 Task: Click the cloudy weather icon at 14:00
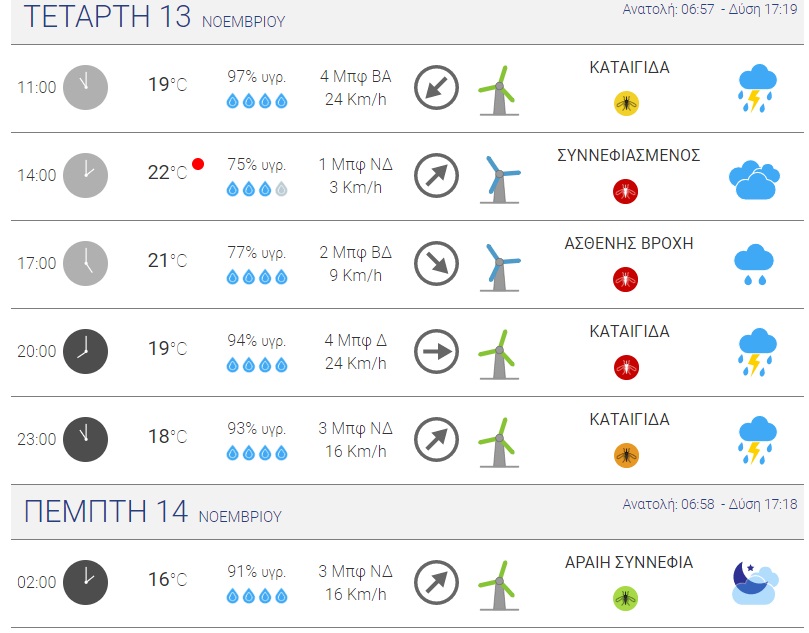tap(753, 177)
